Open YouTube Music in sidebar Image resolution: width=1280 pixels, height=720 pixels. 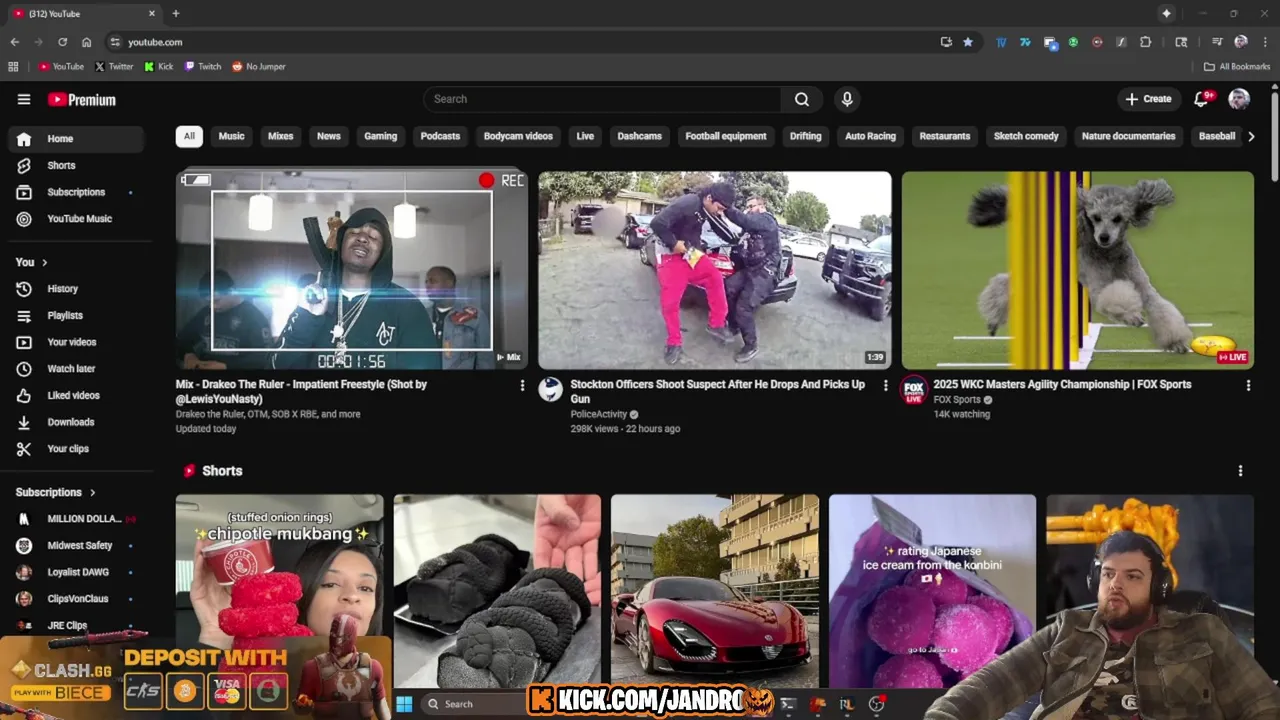point(76,219)
